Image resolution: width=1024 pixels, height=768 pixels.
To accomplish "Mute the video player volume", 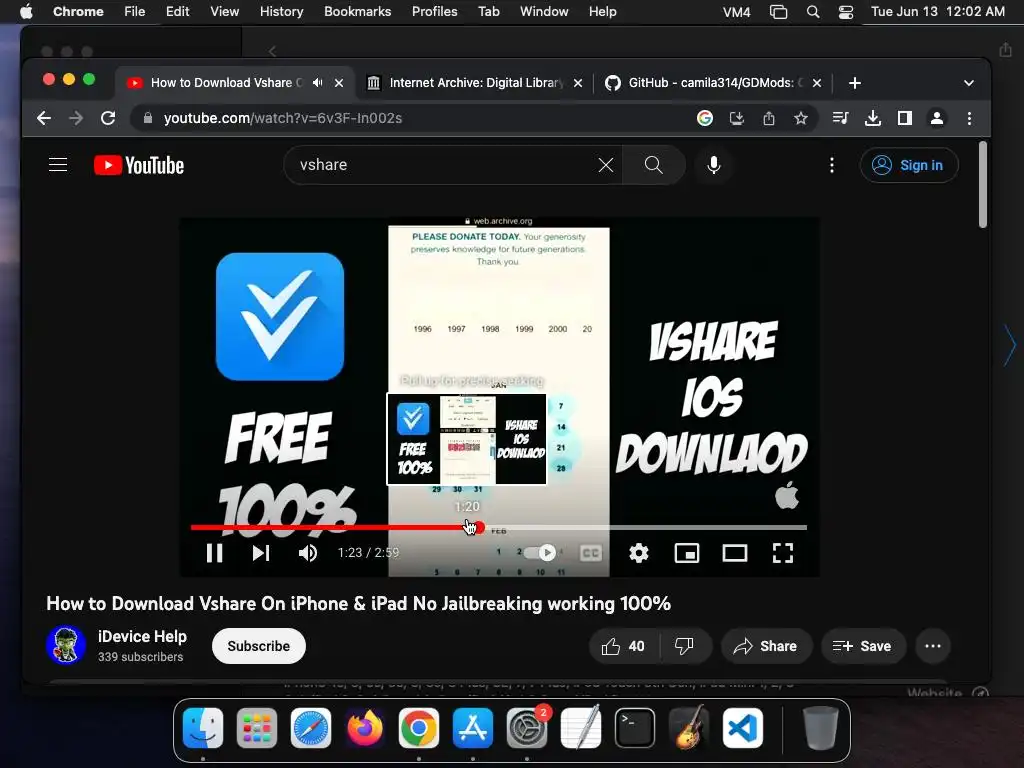I will [308, 553].
